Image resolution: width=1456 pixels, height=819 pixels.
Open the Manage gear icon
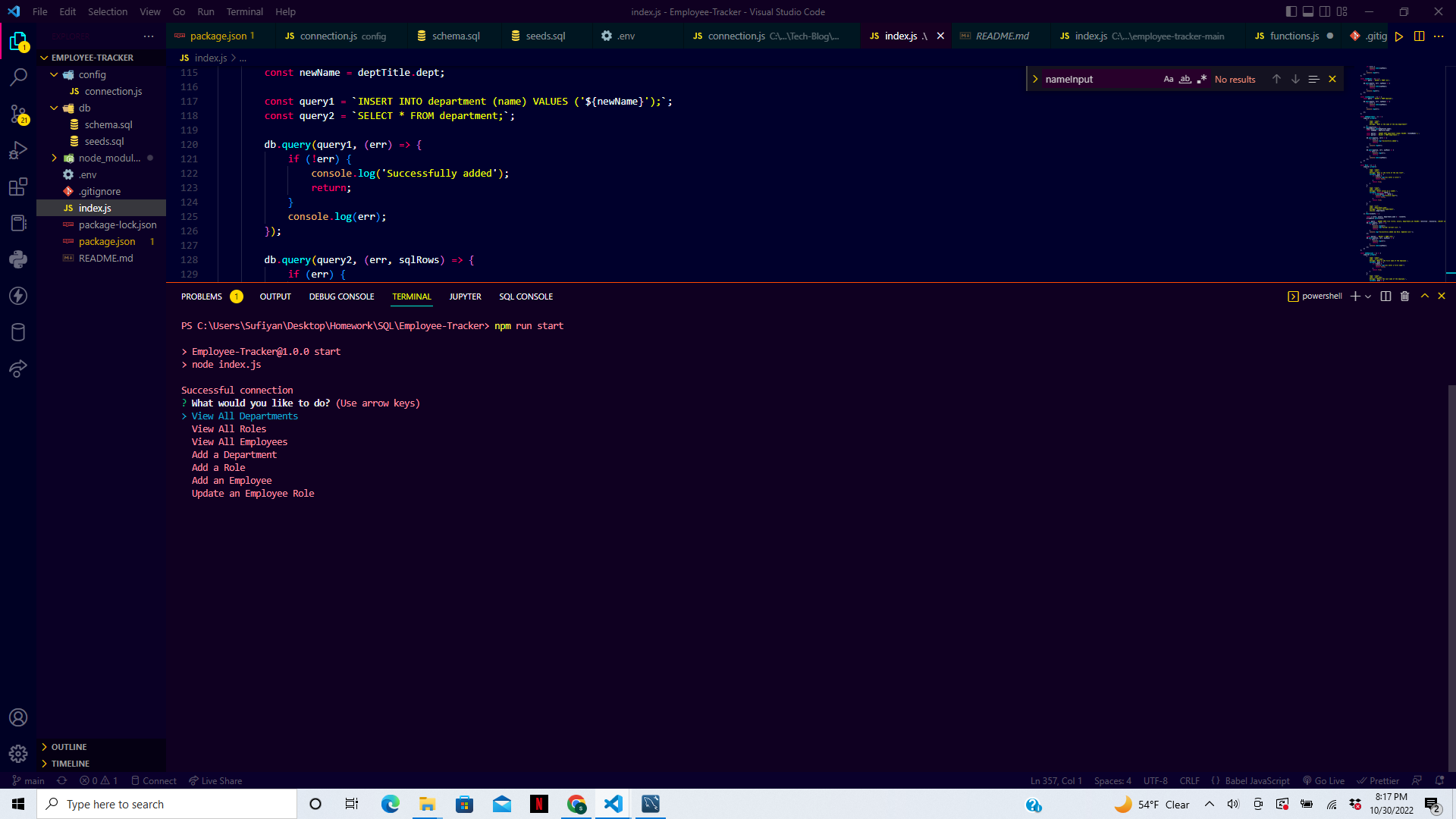click(x=18, y=754)
